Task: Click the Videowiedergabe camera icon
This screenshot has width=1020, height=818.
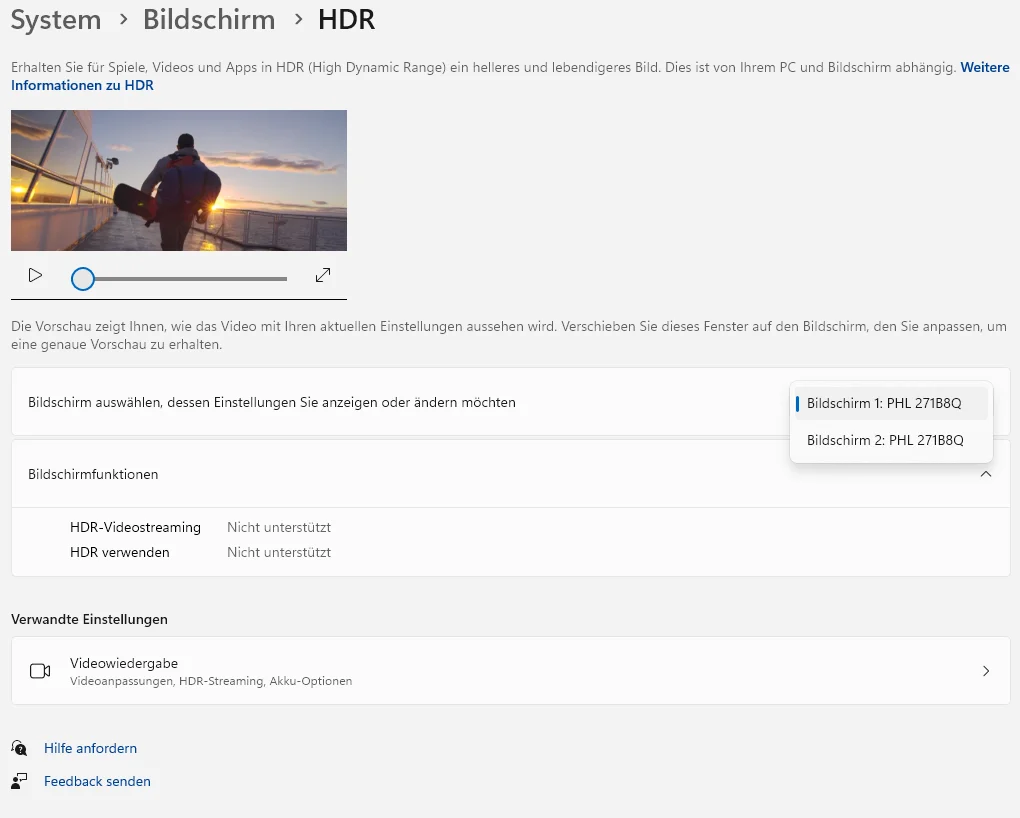Action: (x=40, y=671)
